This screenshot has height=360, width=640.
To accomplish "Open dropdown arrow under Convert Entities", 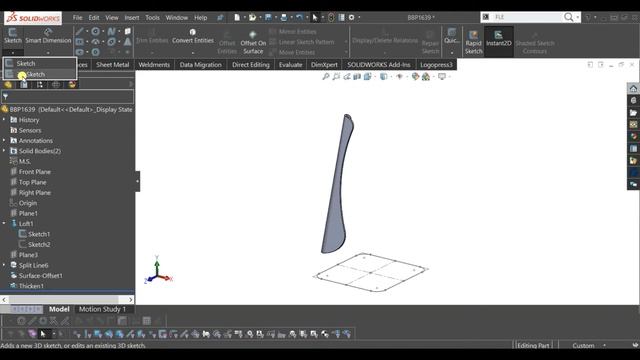I will pyautogui.click(x=193, y=52).
